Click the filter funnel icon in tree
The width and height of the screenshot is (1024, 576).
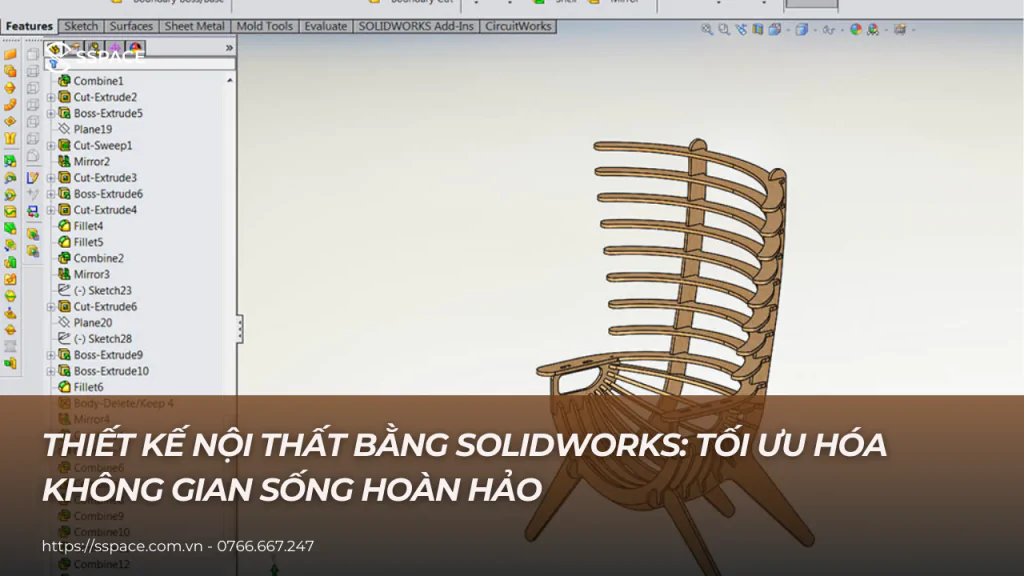pos(54,64)
